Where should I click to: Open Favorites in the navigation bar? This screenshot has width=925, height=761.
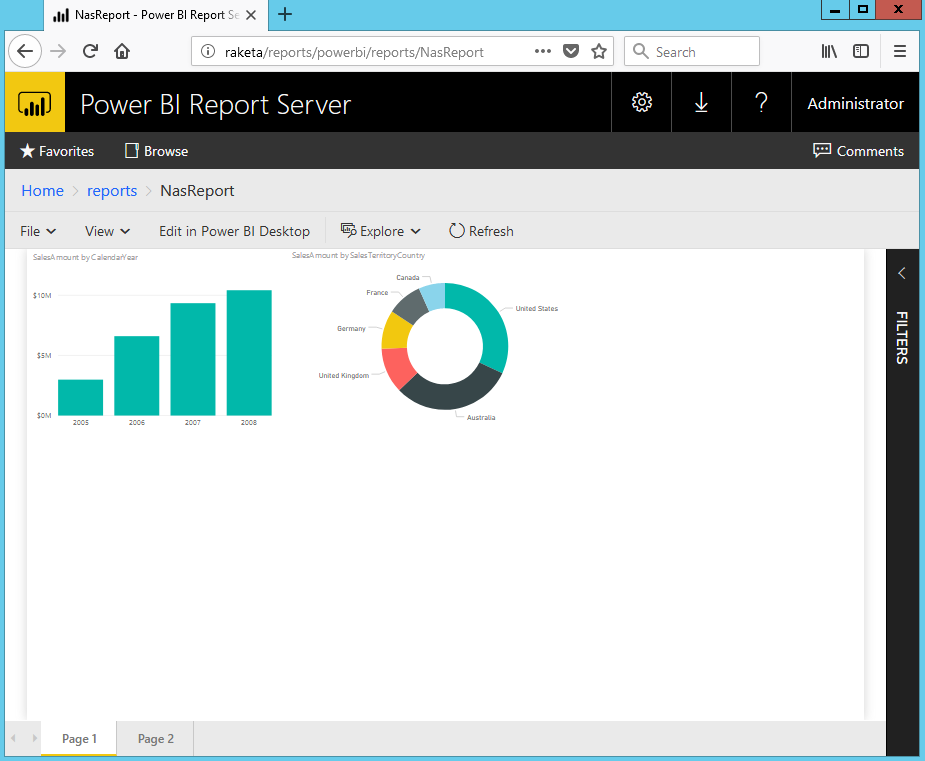pos(57,151)
